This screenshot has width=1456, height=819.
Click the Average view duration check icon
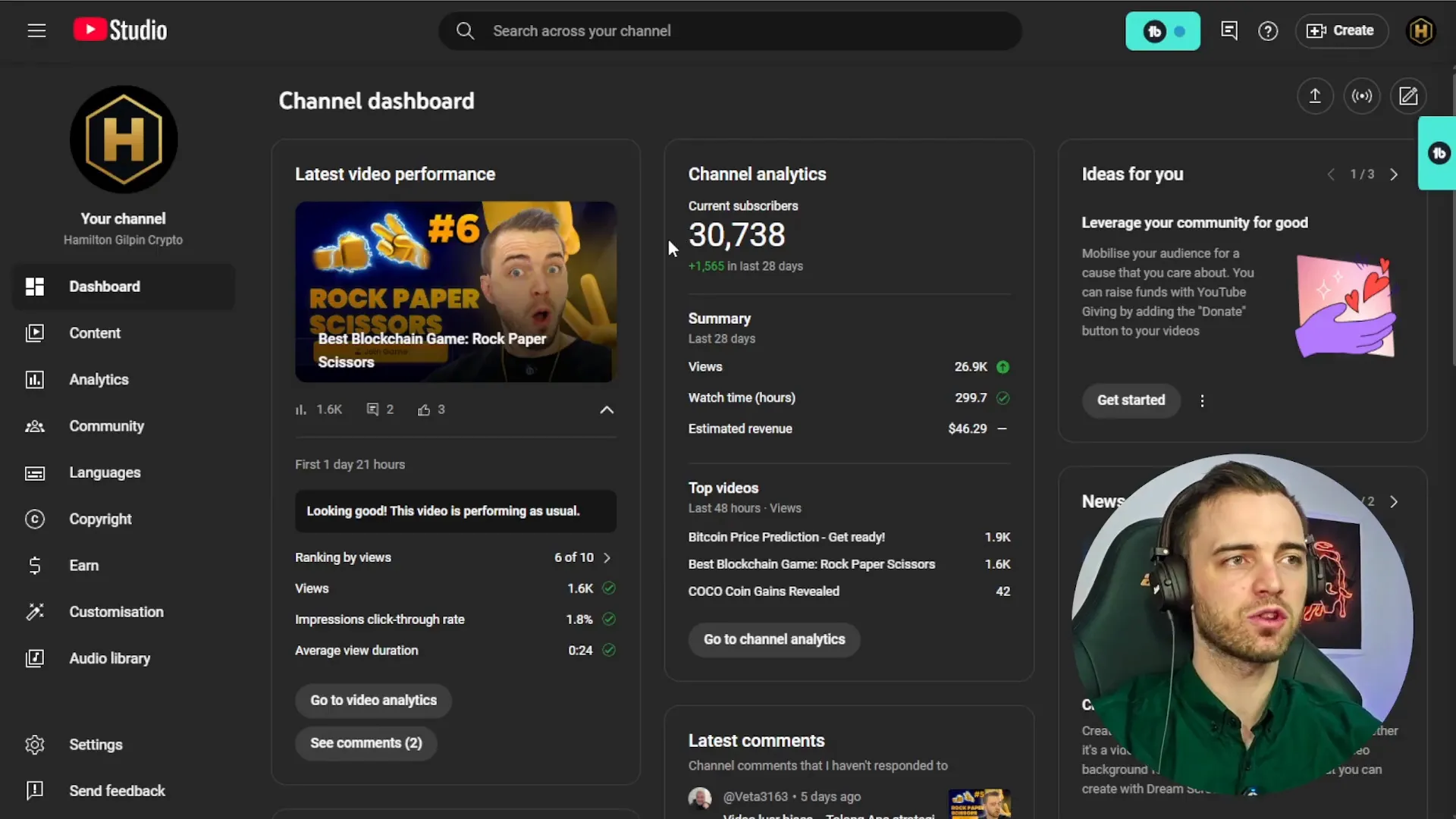tap(609, 650)
